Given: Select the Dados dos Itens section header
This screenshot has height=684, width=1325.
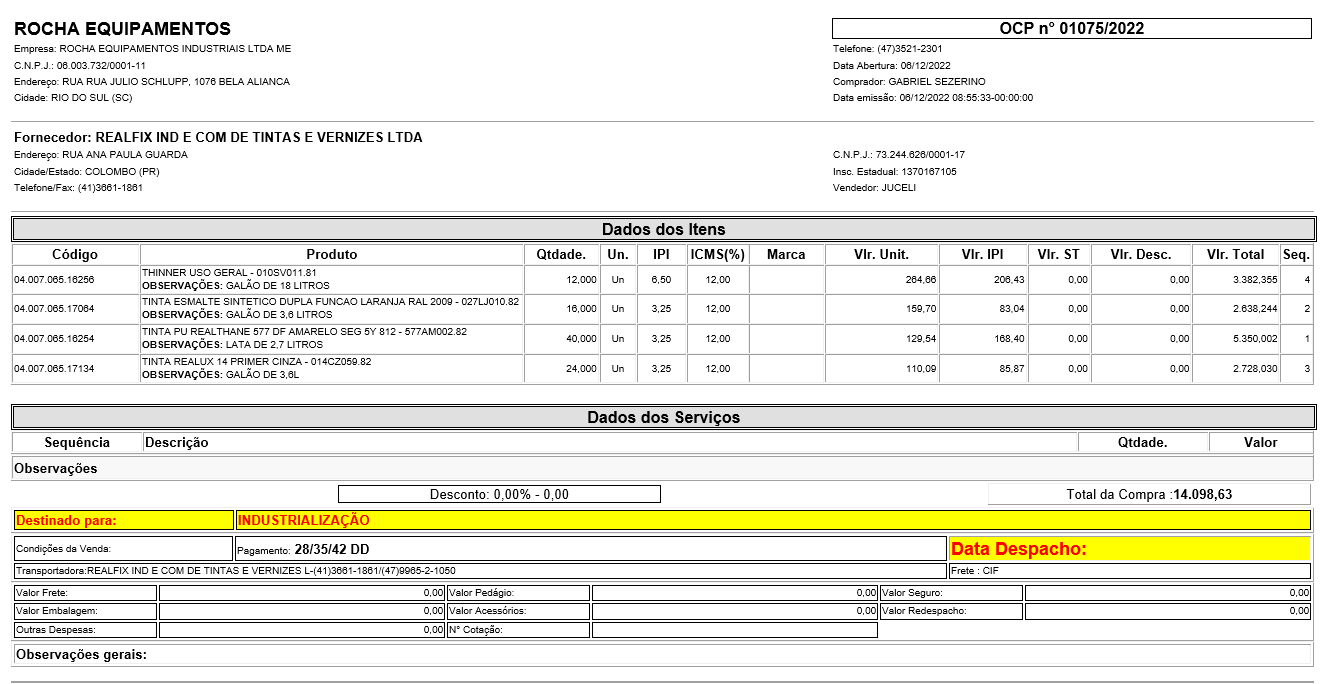Looking at the screenshot, I should point(663,229).
